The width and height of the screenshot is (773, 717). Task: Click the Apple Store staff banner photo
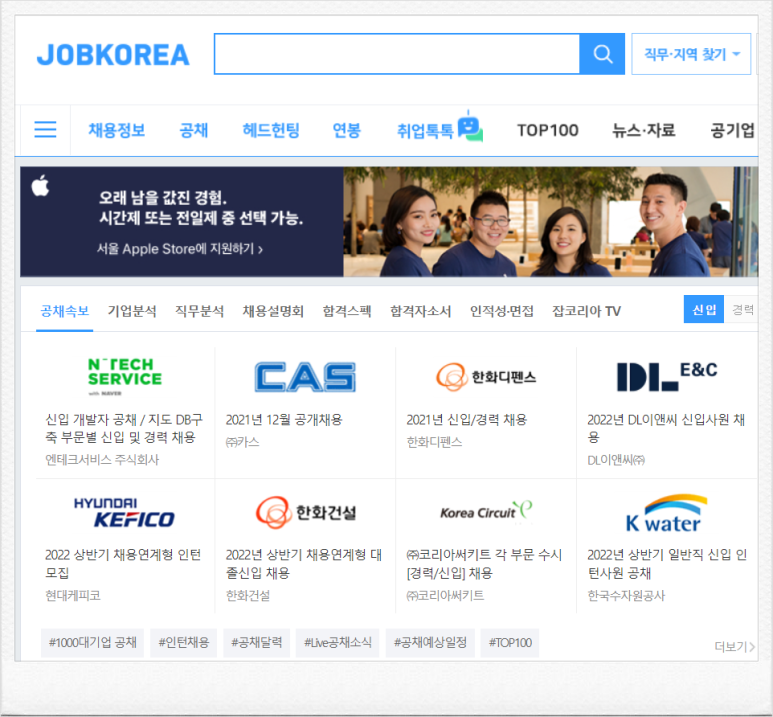551,221
